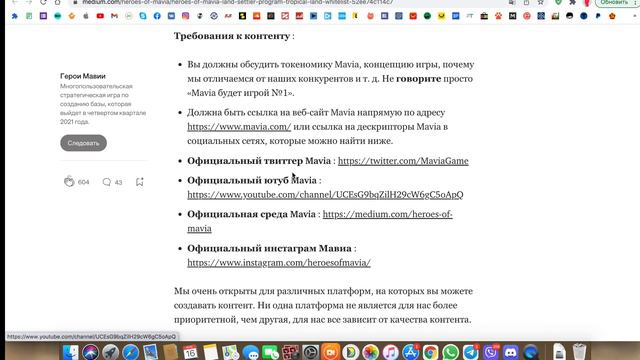Open the Instagram bookmark in bookmarks bar
The image size is (640, 360).
coord(186,16)
